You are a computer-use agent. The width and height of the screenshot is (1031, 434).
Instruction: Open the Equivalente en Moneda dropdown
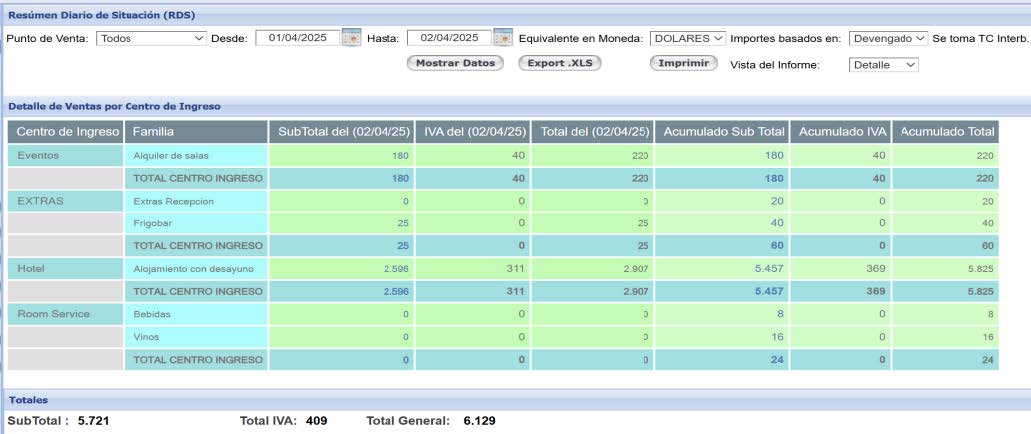[x=687, y=38]
